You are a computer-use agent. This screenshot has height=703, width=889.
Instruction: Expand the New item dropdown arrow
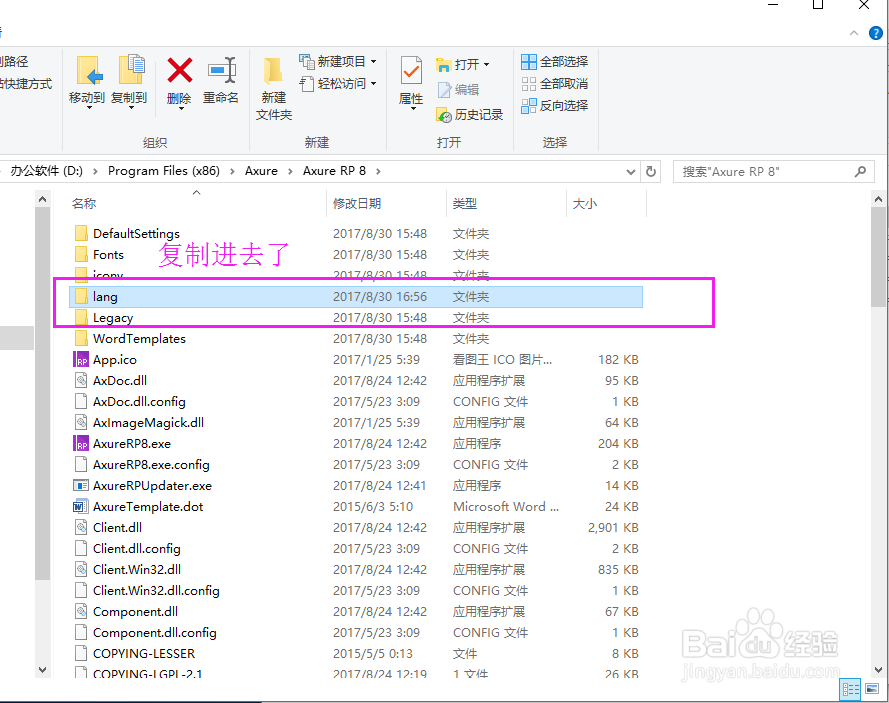[x=374, y=61]
